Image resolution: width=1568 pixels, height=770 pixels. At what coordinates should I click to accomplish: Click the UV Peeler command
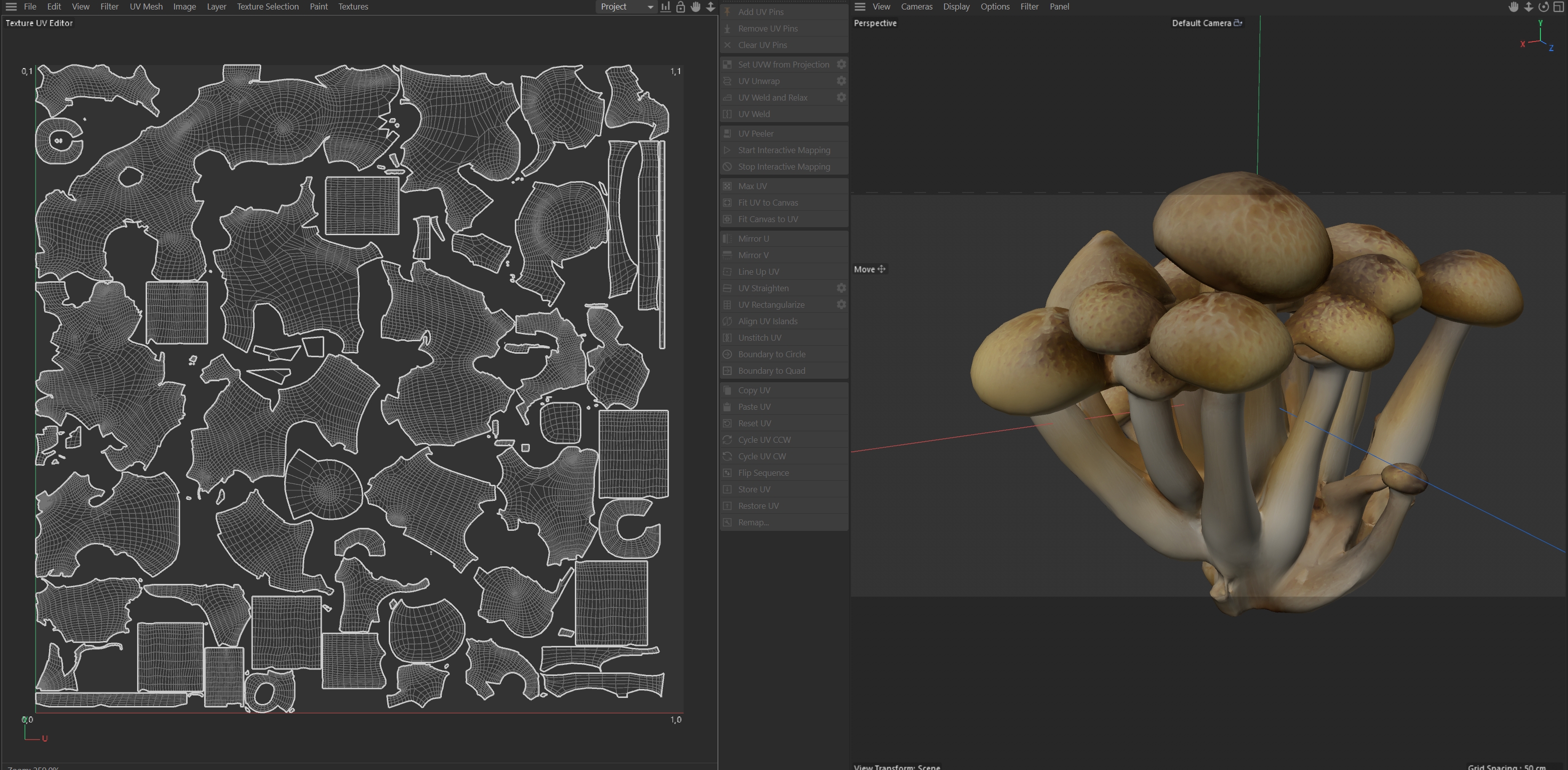(x=755, y=133)
